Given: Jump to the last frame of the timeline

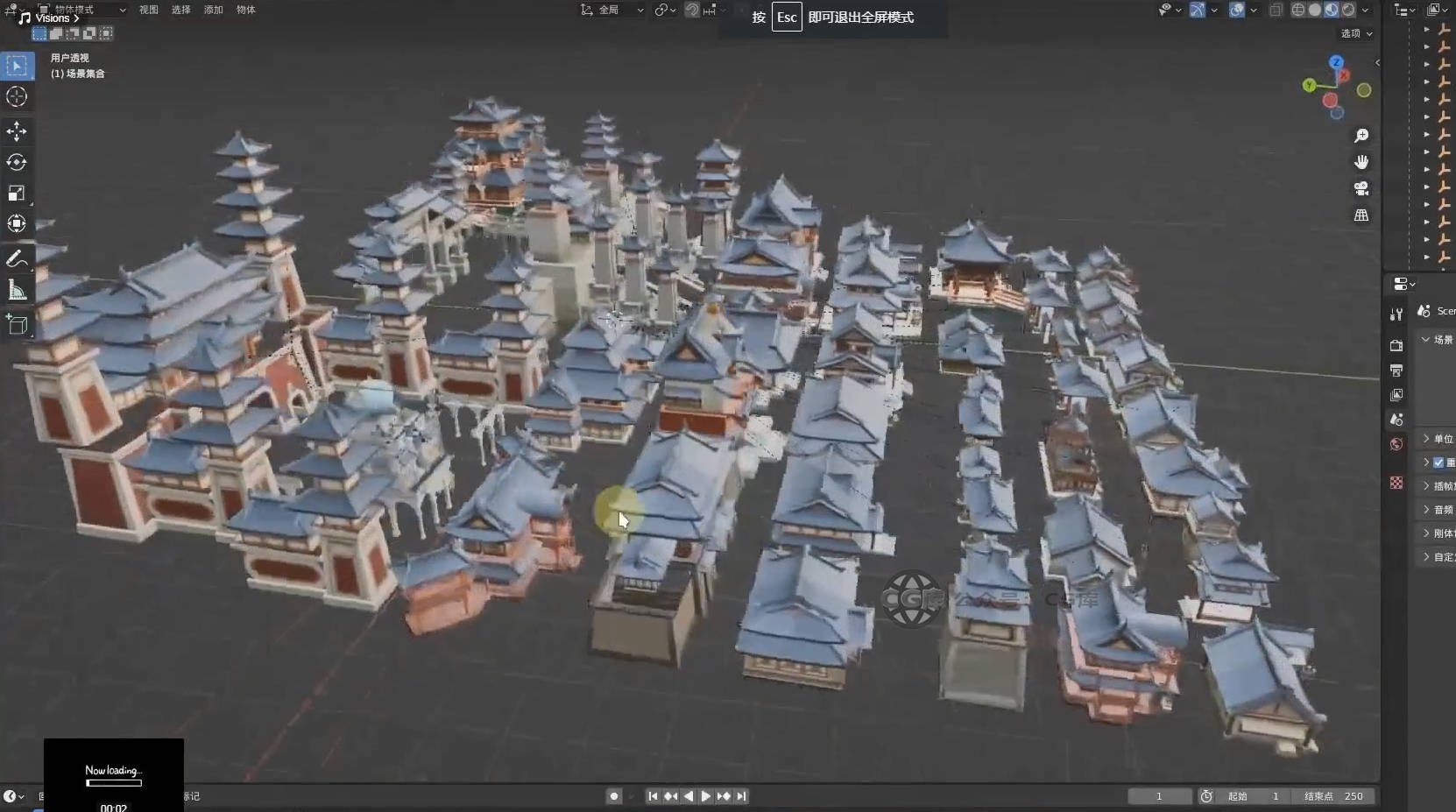Looking at the screenshot, I should click(742, 796).
